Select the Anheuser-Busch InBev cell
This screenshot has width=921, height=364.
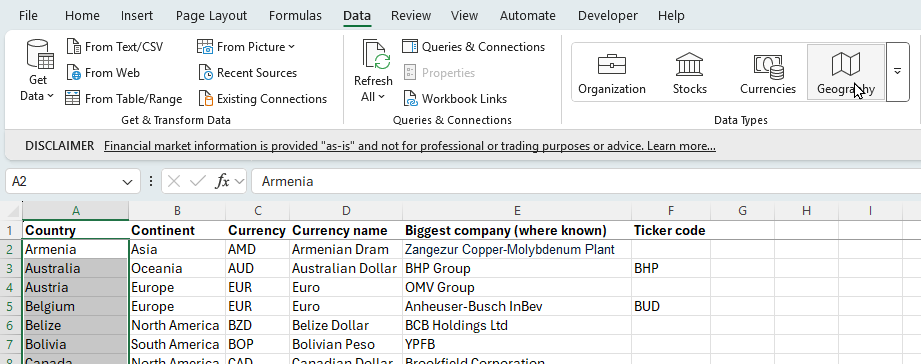[517, 306]
